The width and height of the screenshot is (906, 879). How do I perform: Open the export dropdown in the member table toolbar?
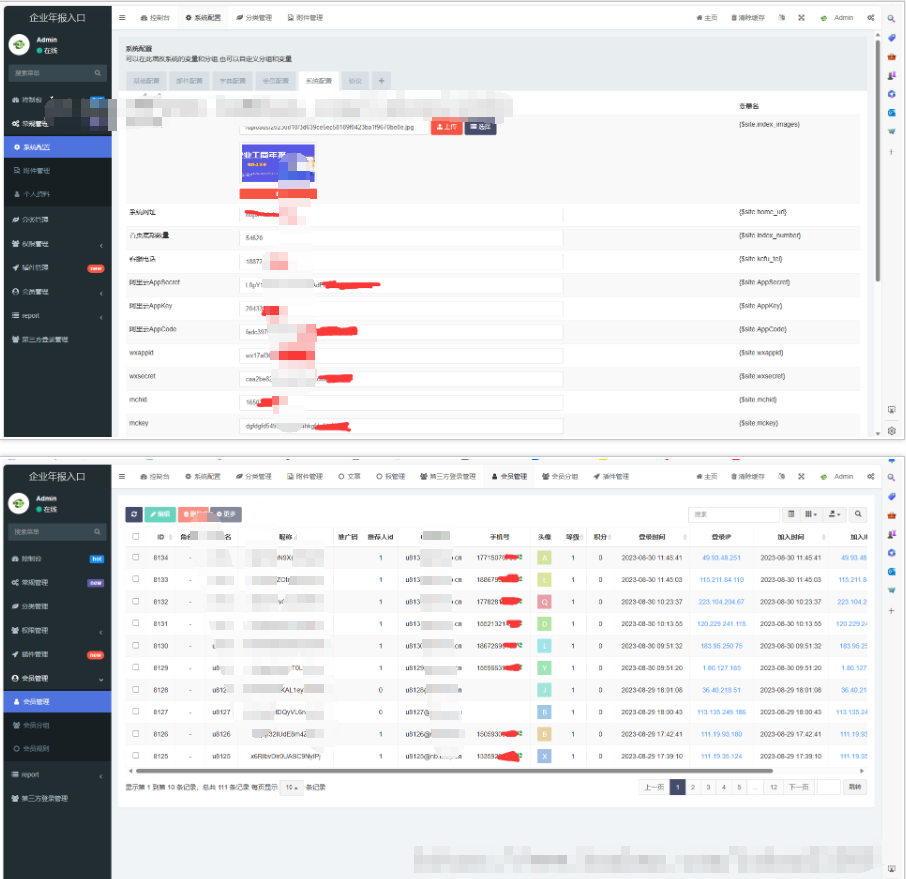[x=833, y=514]
